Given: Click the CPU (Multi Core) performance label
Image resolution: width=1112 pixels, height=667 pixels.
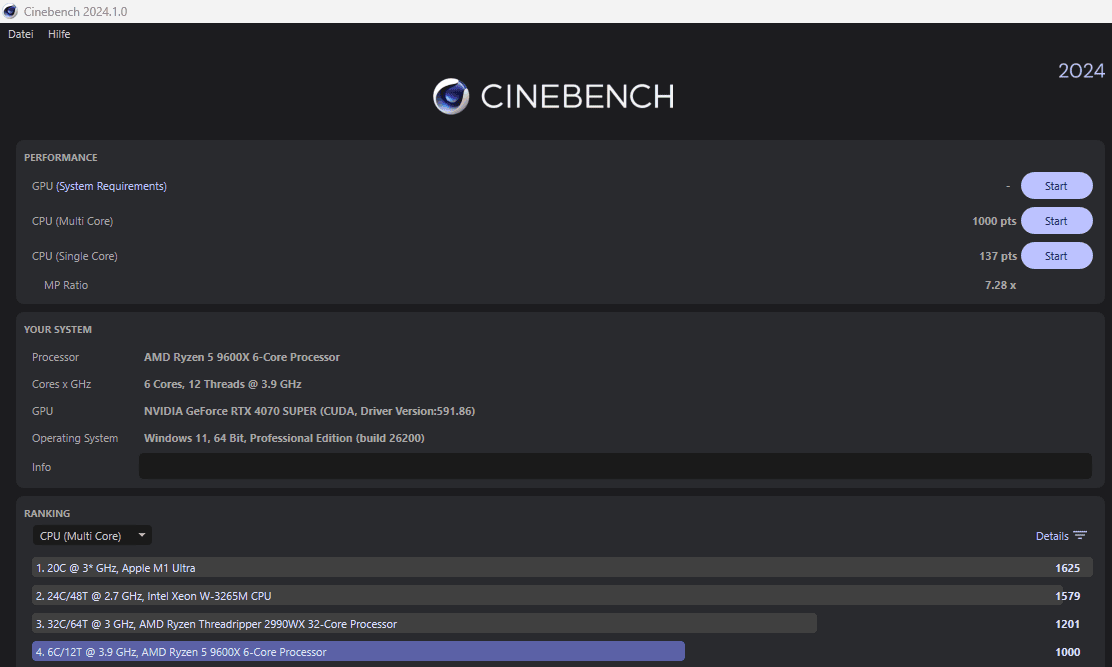Looking at the screenshot, I should pyautogui.click(x=72, y=221).
